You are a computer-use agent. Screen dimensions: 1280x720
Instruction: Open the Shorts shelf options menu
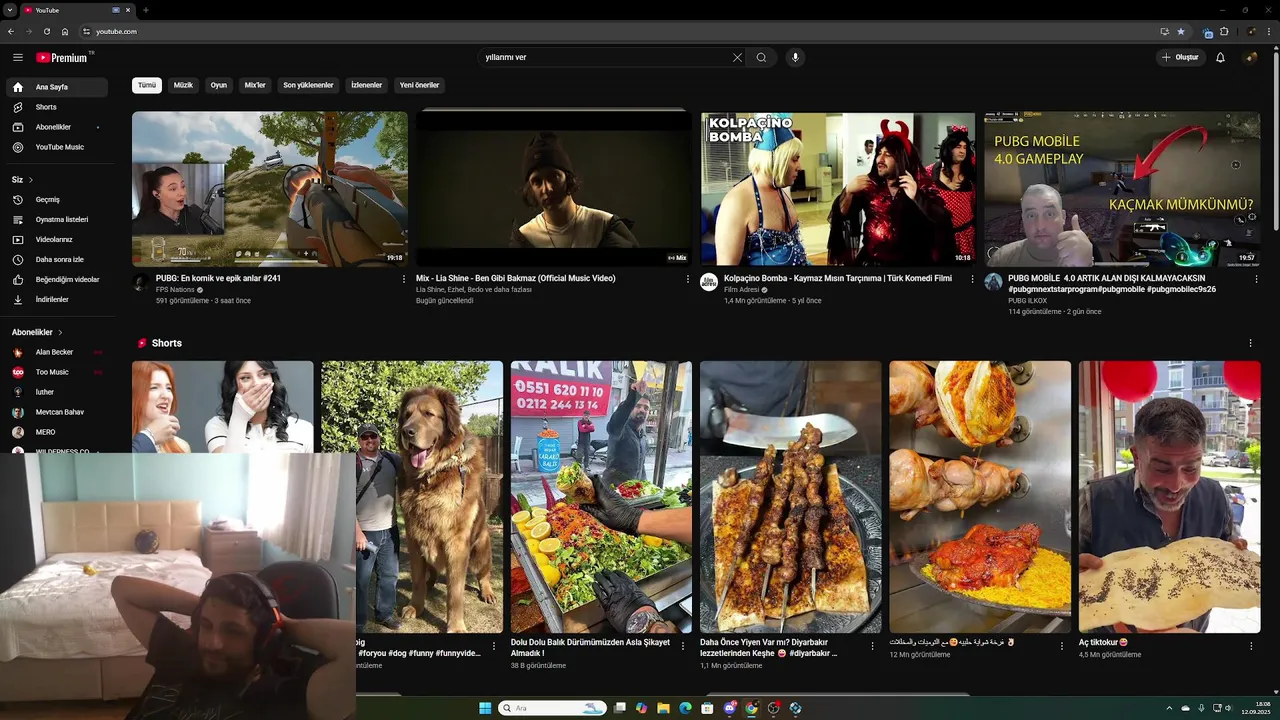[1250, 343]
